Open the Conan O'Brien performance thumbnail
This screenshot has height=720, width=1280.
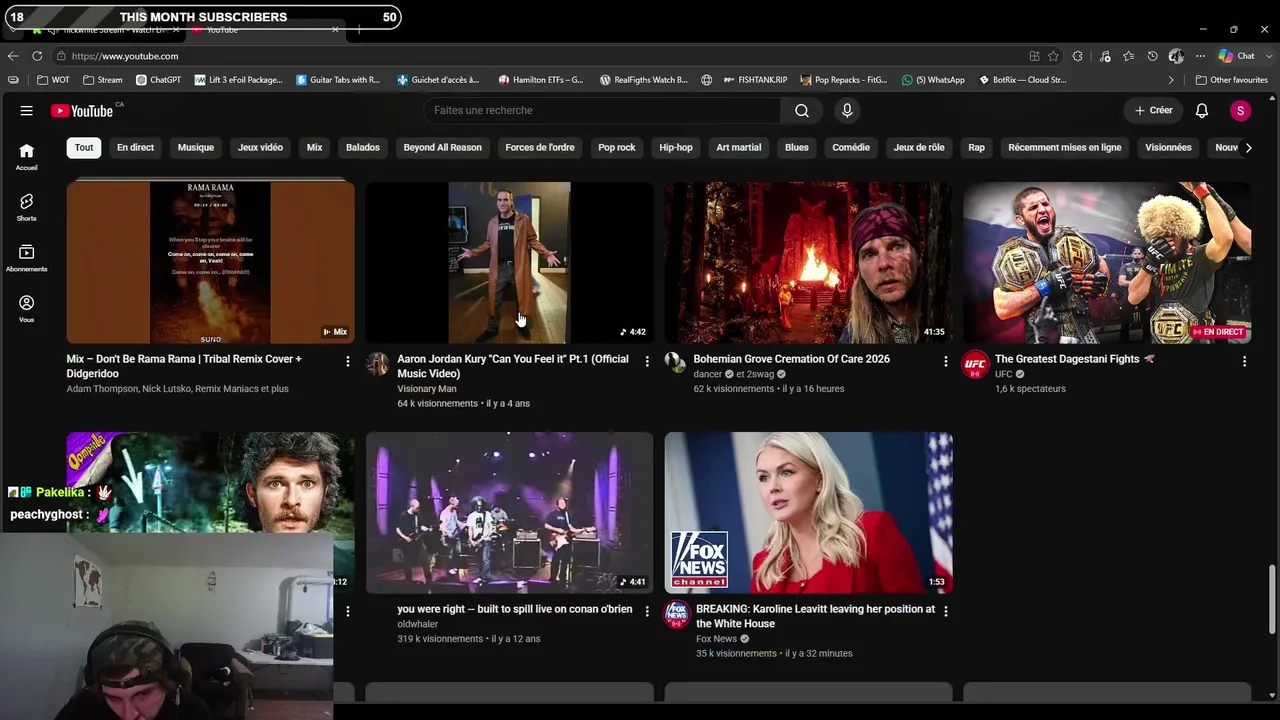point(509,513)
